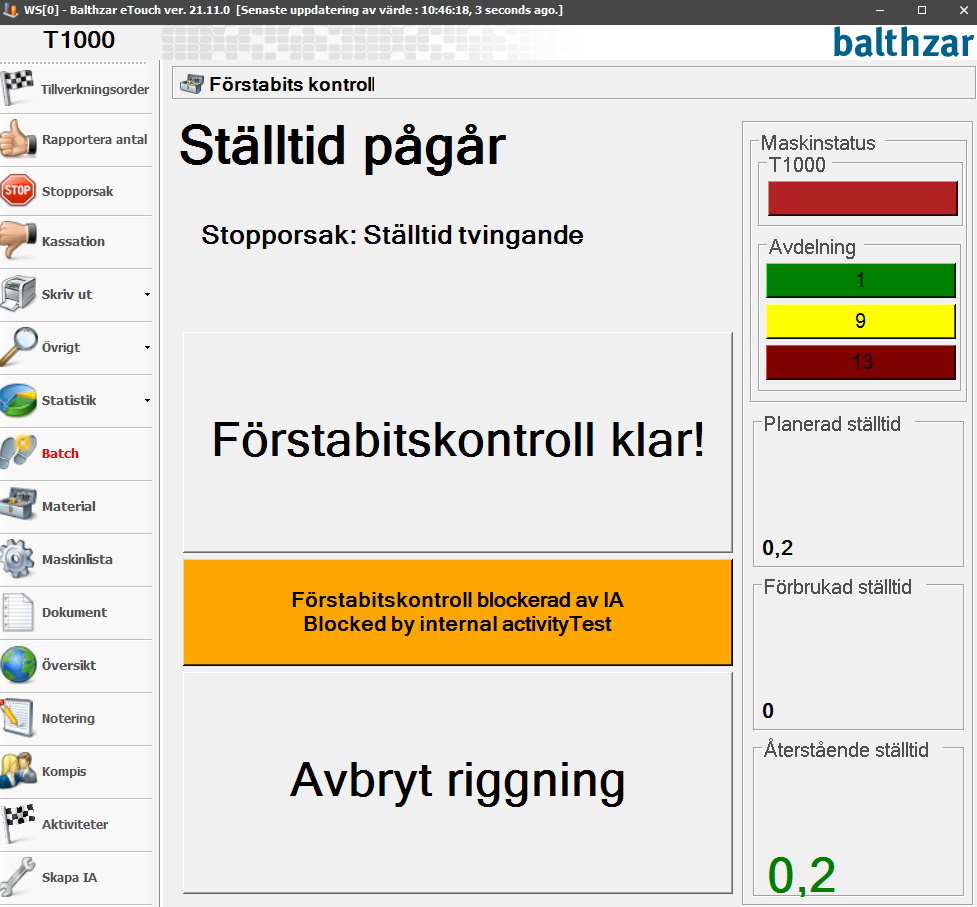The height and width of the screenshot is (907, 977).
Task: Open the Stopporsak menu entry
Action: click(76, 191)
